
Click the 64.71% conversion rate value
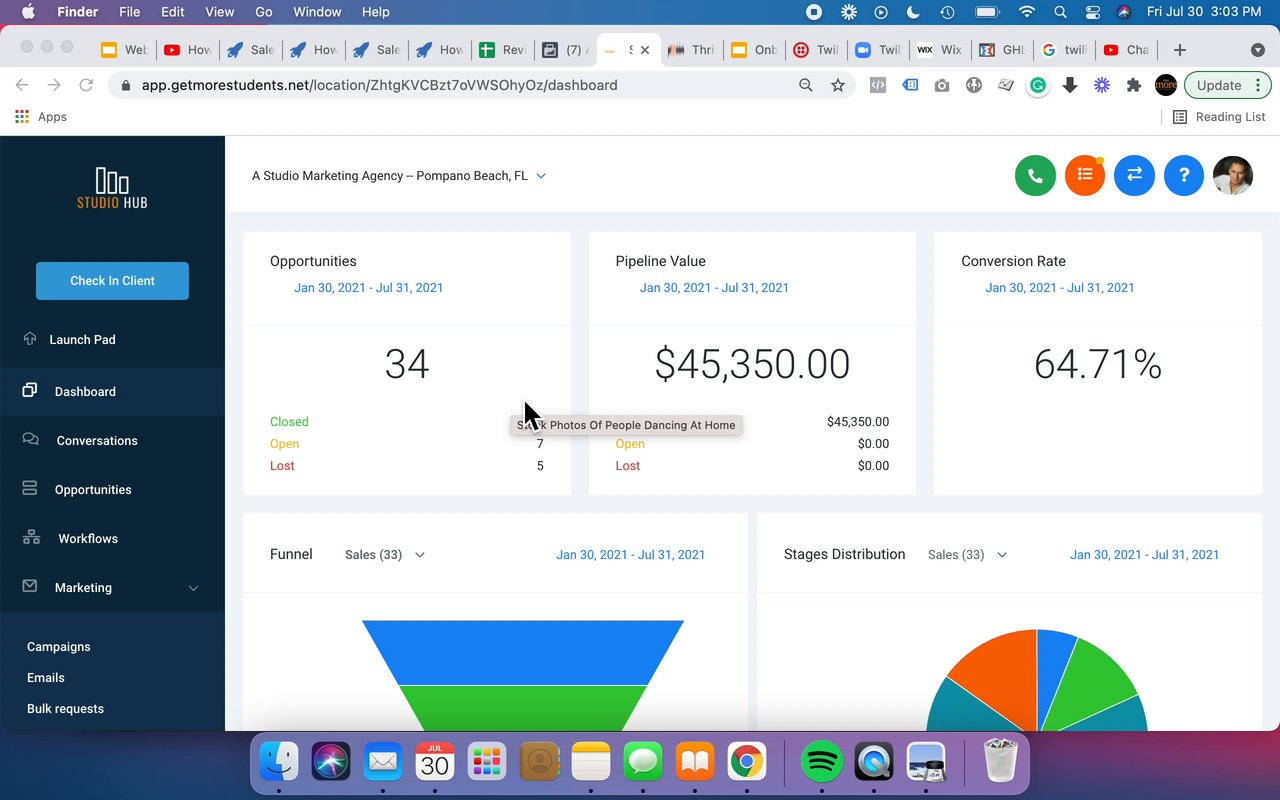click(1098, 365)
